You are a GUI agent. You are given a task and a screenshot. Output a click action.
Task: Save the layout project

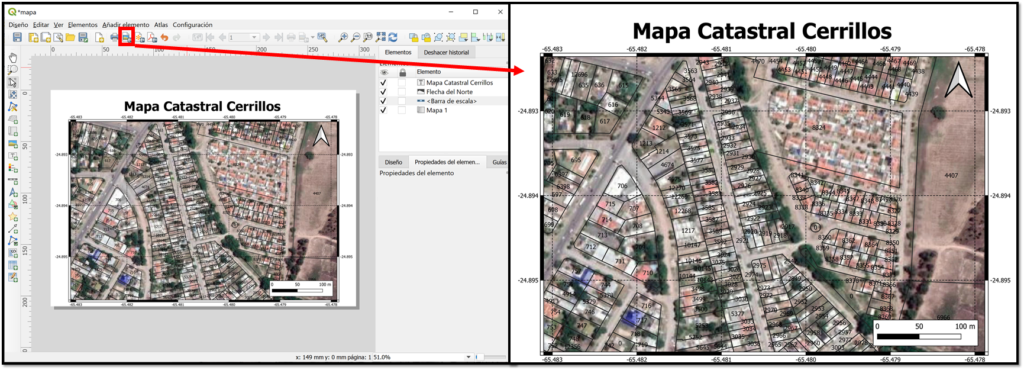click(17, 37)
